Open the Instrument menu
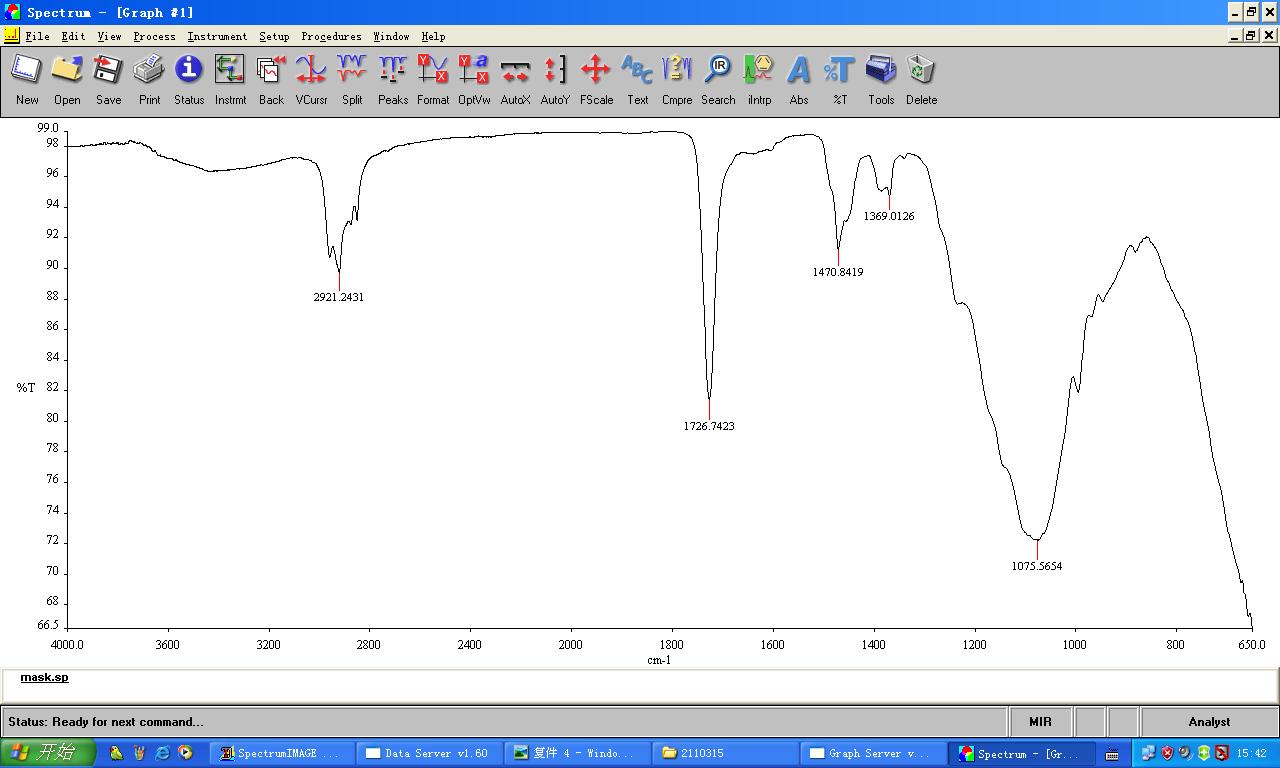 (x=217, y=36)
